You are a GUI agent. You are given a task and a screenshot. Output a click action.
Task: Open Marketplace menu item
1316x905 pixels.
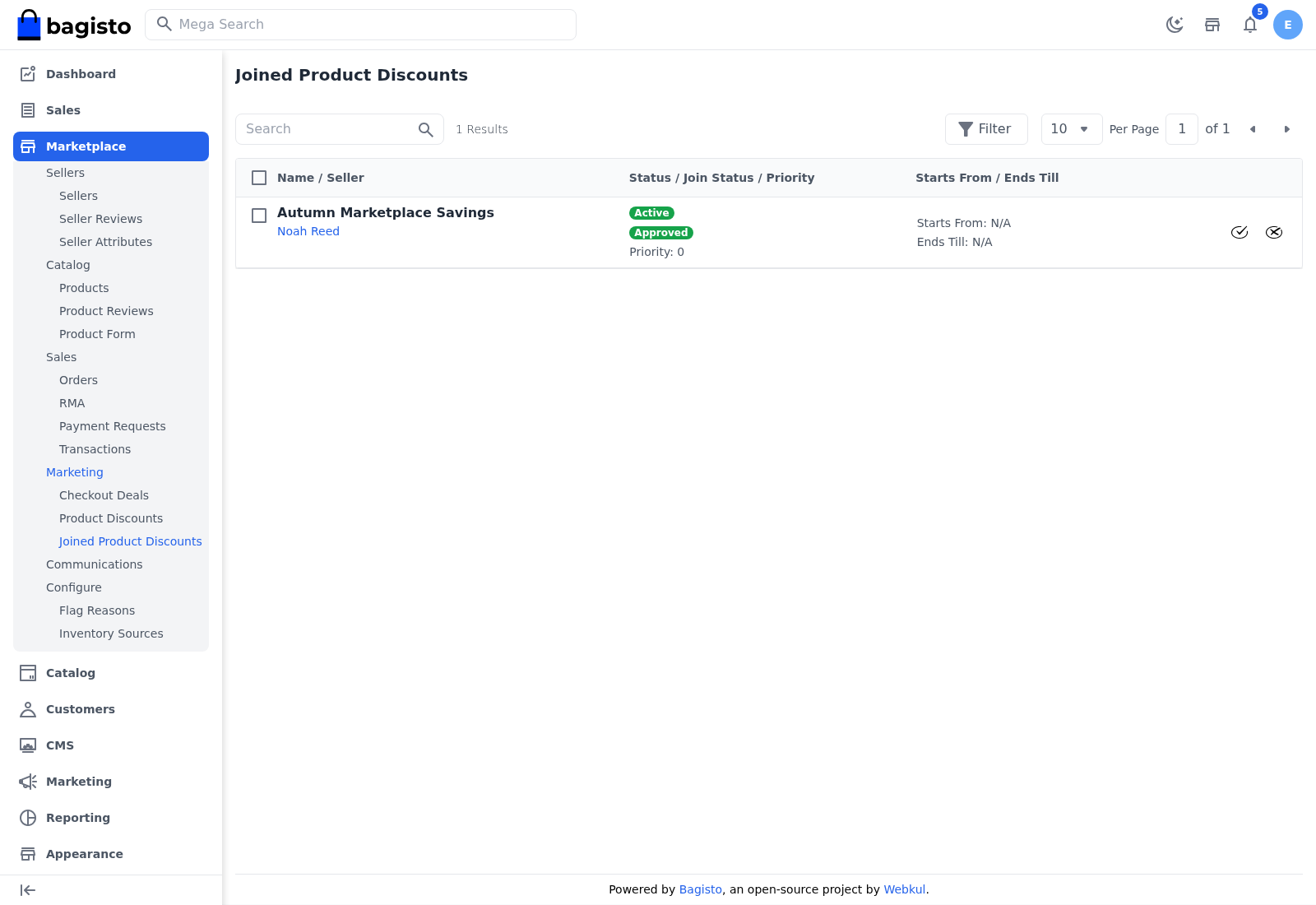click(111, 146)
